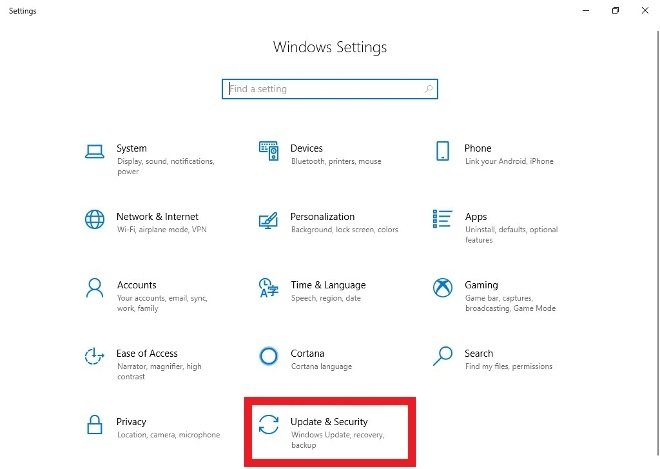
Task: Open the Cortana circle icon
Action: (x=269, y=356)
